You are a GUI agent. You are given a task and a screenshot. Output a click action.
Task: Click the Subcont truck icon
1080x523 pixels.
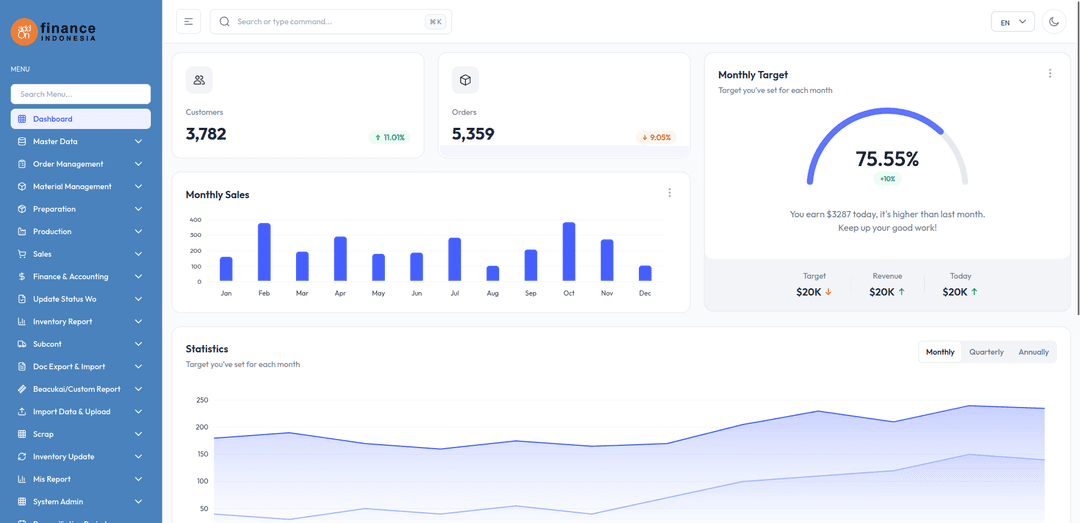21,344
